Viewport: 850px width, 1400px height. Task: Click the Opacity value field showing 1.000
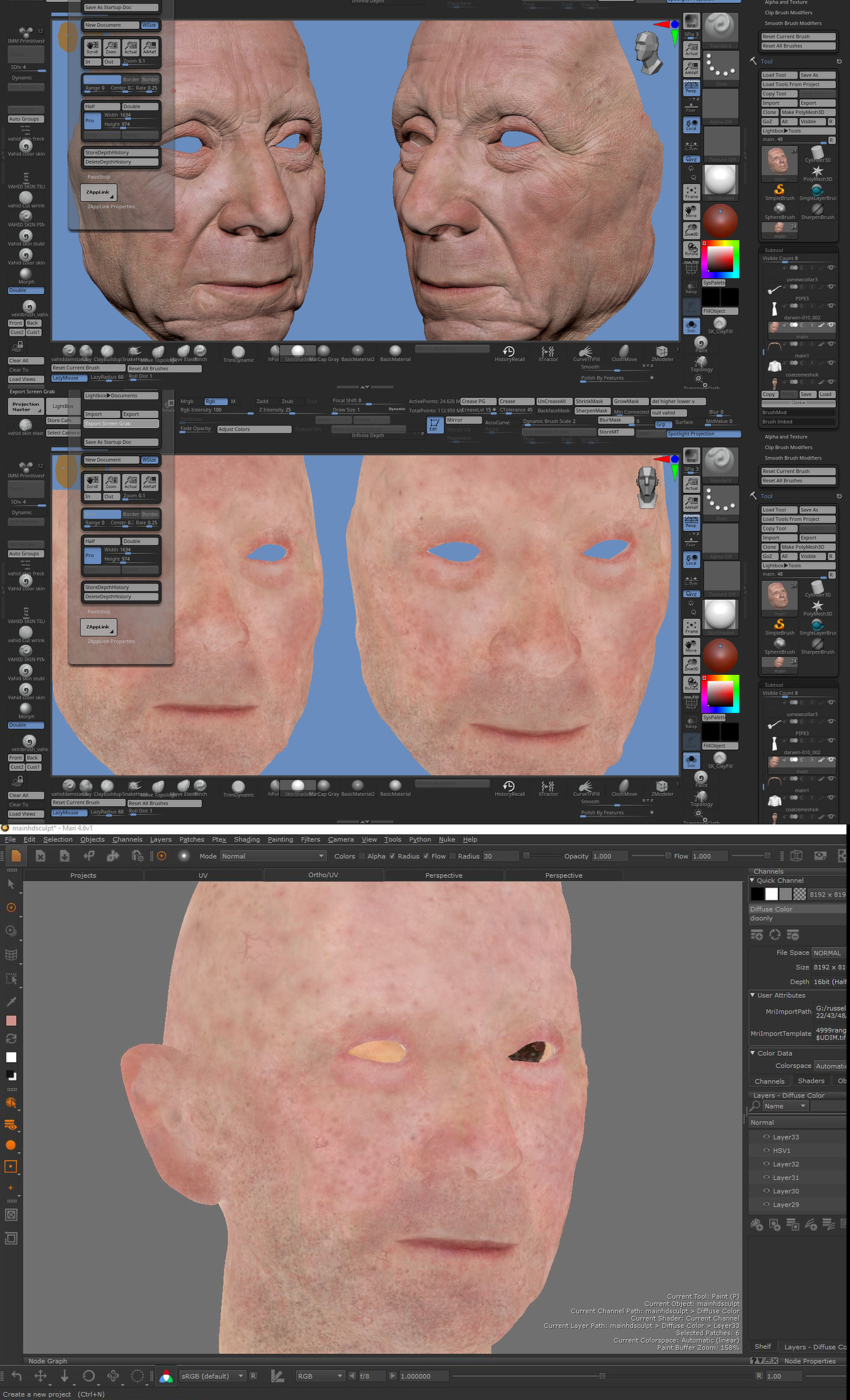point(609,856)
